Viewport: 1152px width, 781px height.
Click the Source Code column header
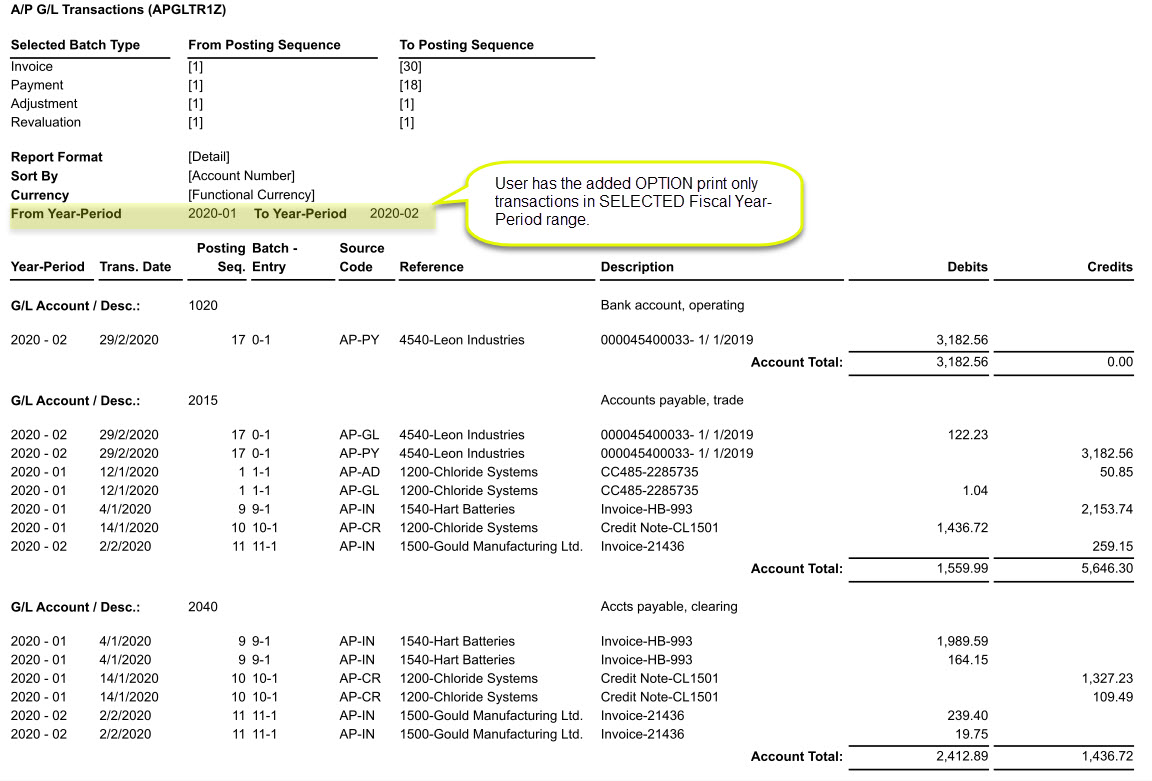coord(361,257)
